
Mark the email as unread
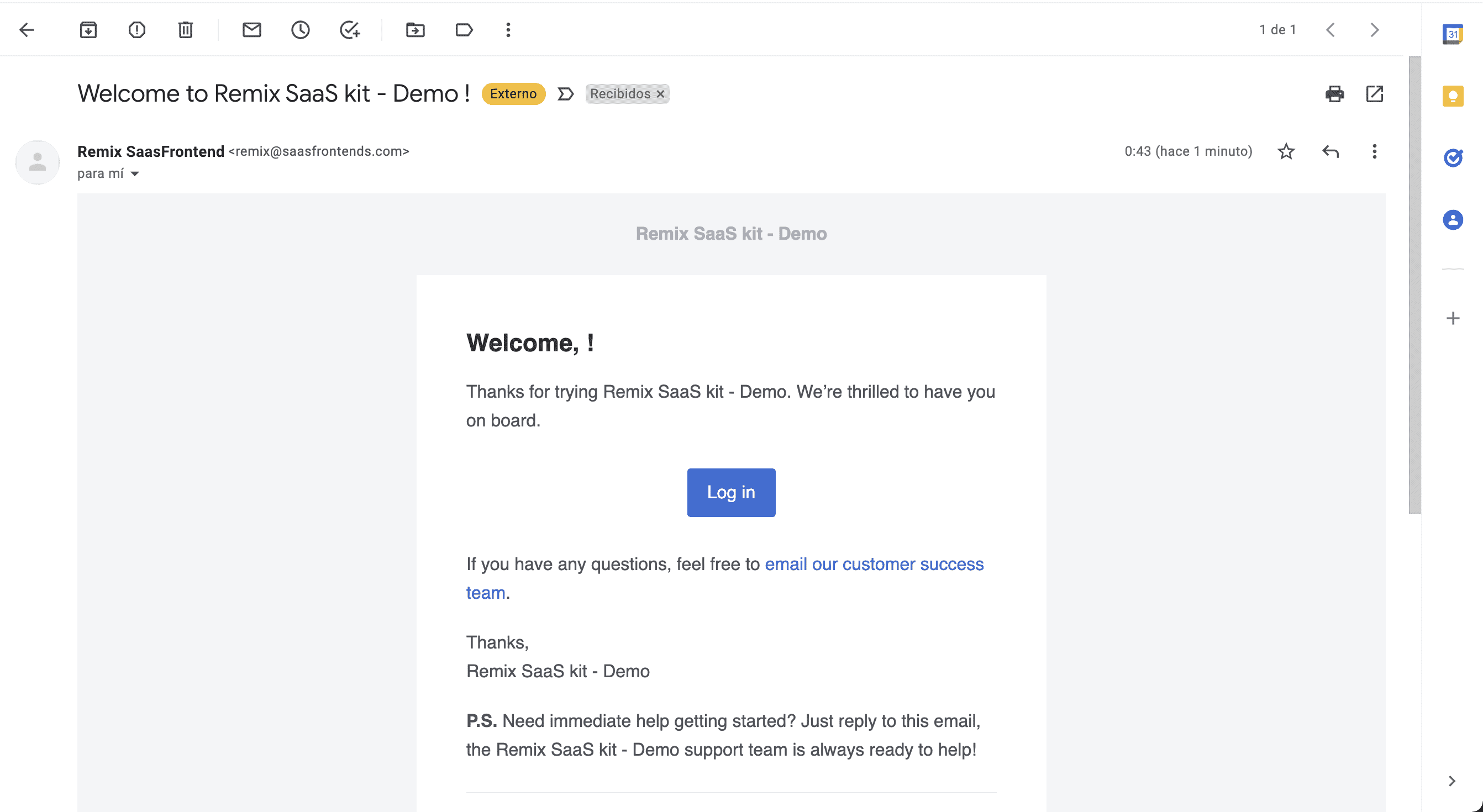[251, 30]
